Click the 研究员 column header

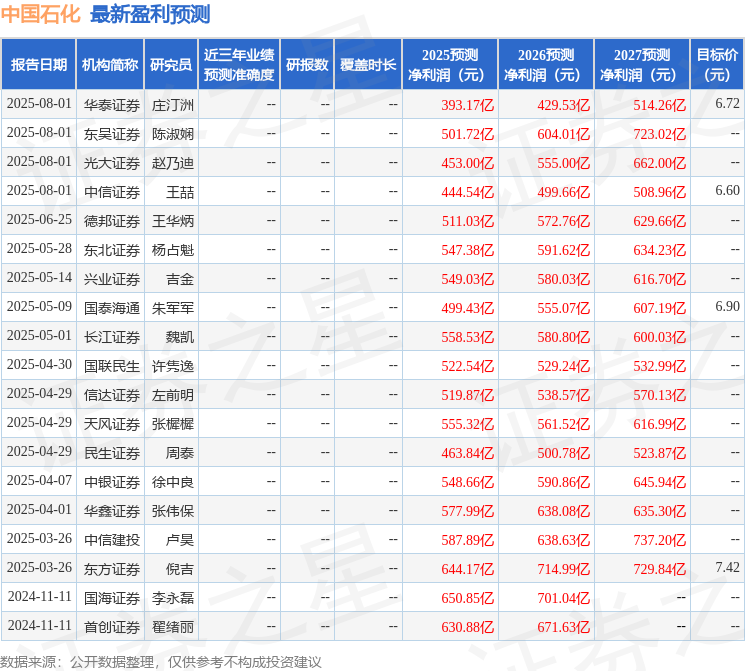coord(171,65)
